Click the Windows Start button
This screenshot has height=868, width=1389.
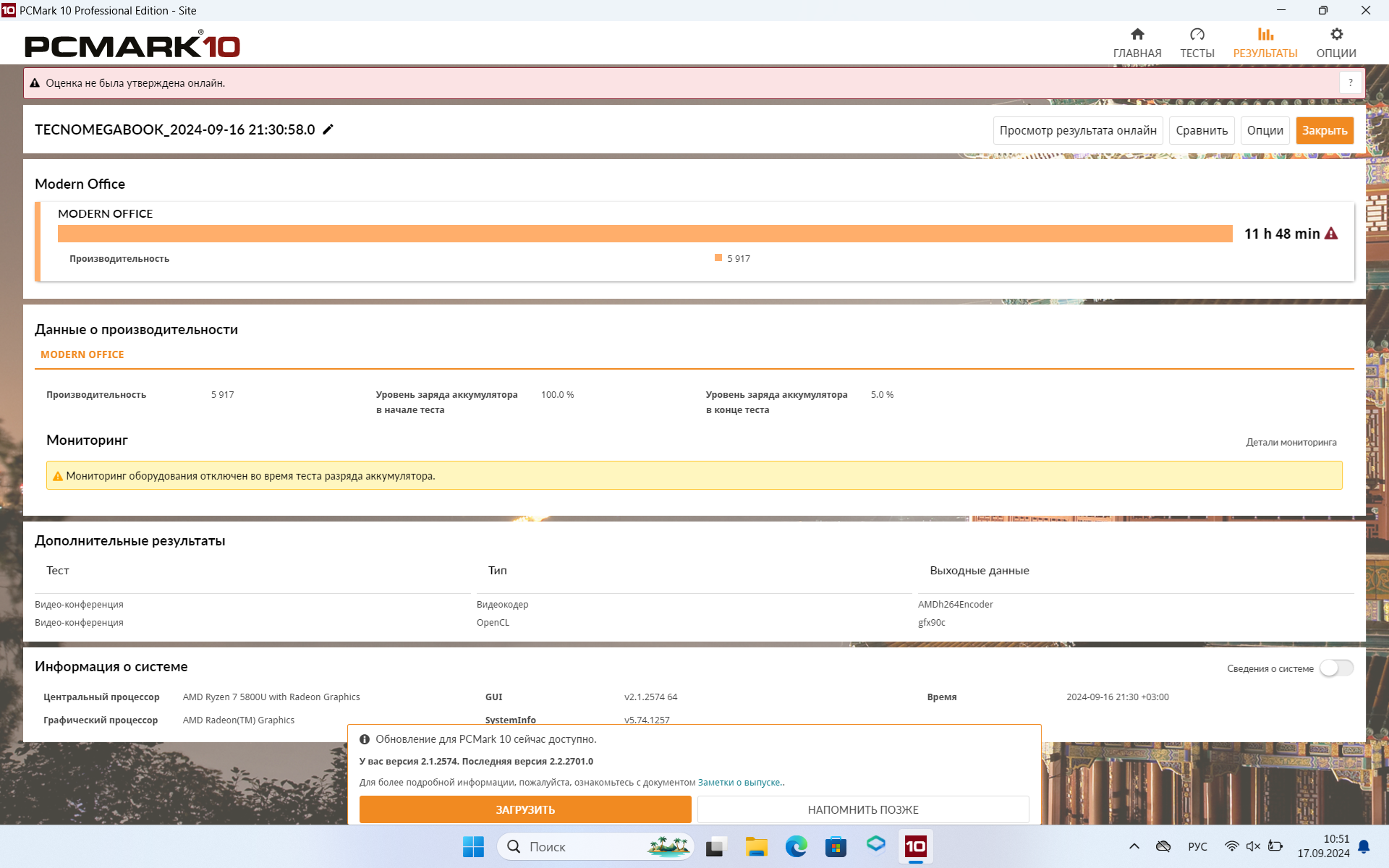click(x=473, y=846)
